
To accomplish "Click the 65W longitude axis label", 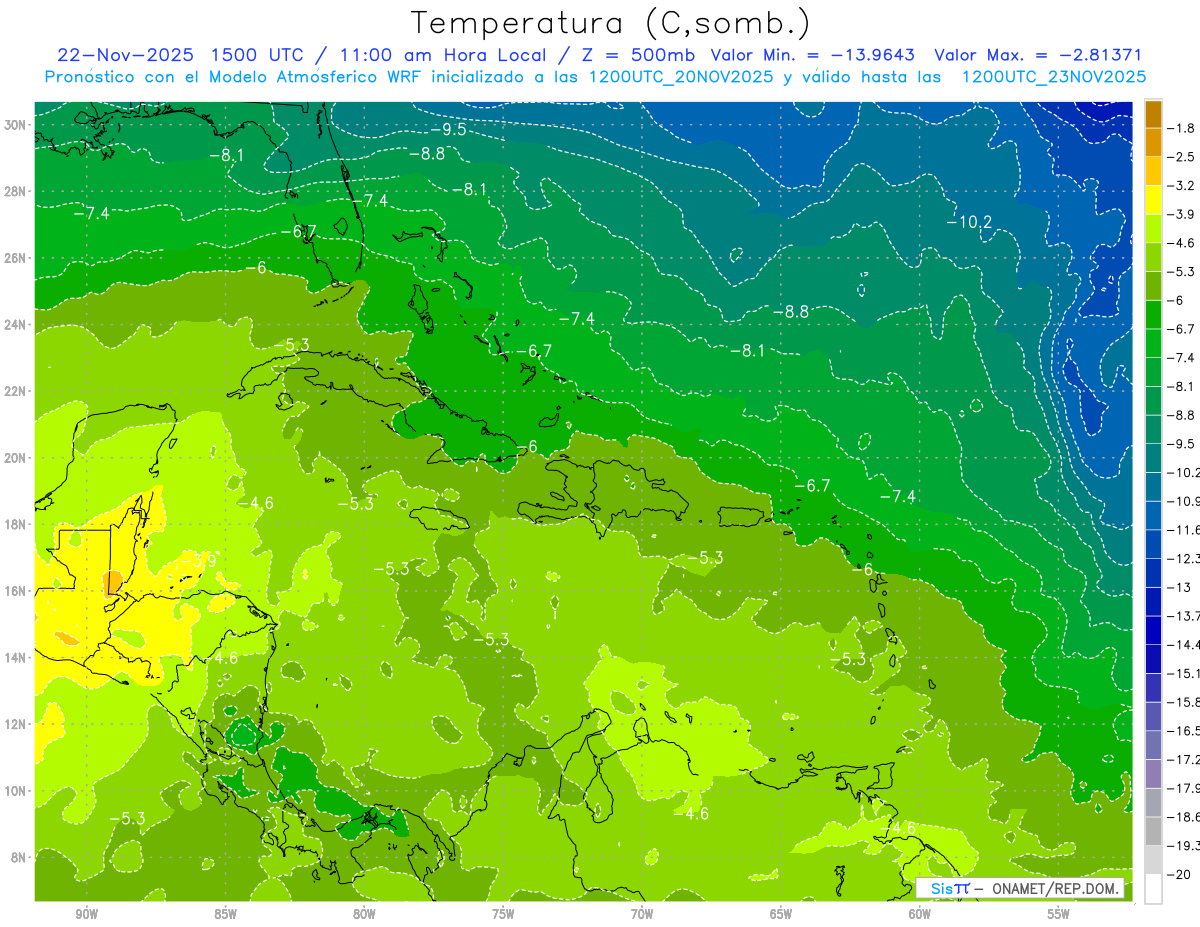I will tap(780, 915).
